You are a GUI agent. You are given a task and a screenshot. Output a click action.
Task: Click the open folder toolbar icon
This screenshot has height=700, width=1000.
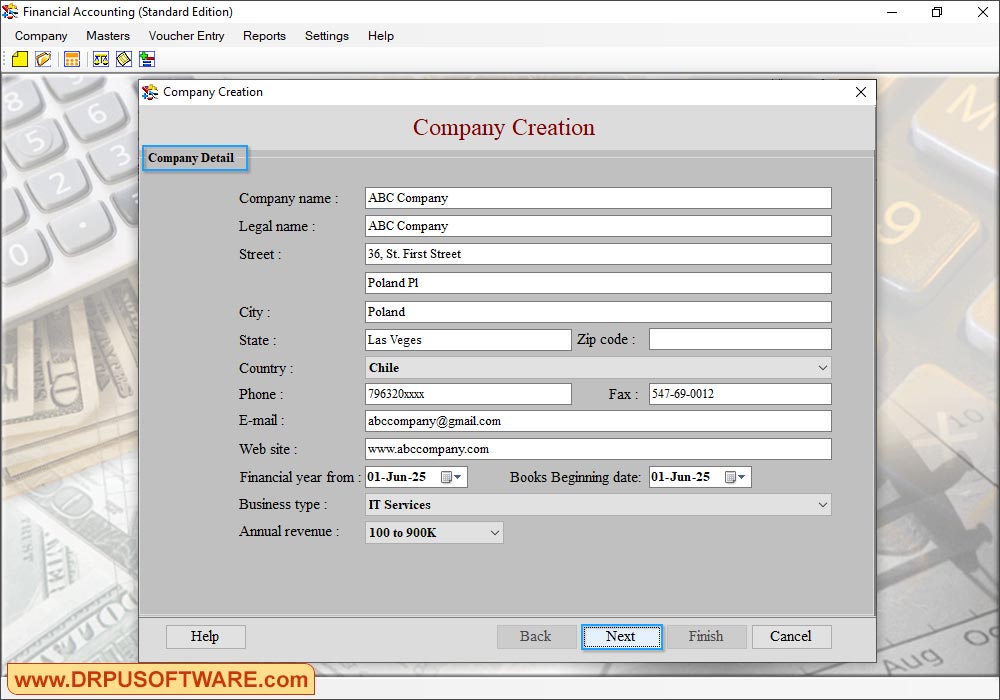point(43,60)
